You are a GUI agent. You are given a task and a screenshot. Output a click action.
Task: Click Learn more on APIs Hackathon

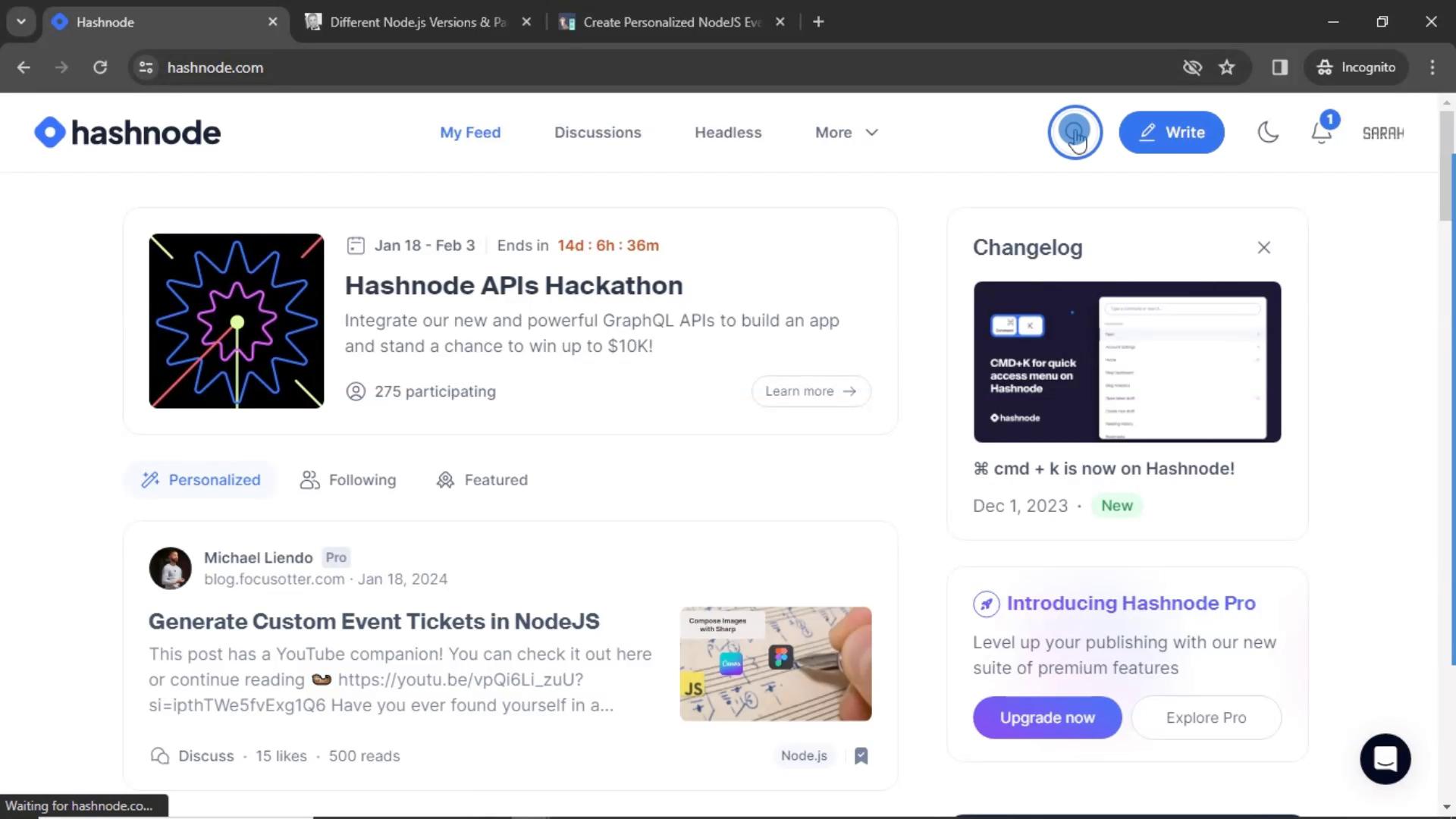tap(811, 391)
